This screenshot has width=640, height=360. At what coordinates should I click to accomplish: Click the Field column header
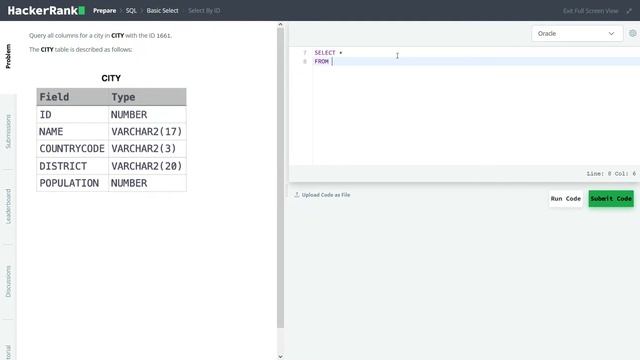pyautogui.click(x=73, y=97)
